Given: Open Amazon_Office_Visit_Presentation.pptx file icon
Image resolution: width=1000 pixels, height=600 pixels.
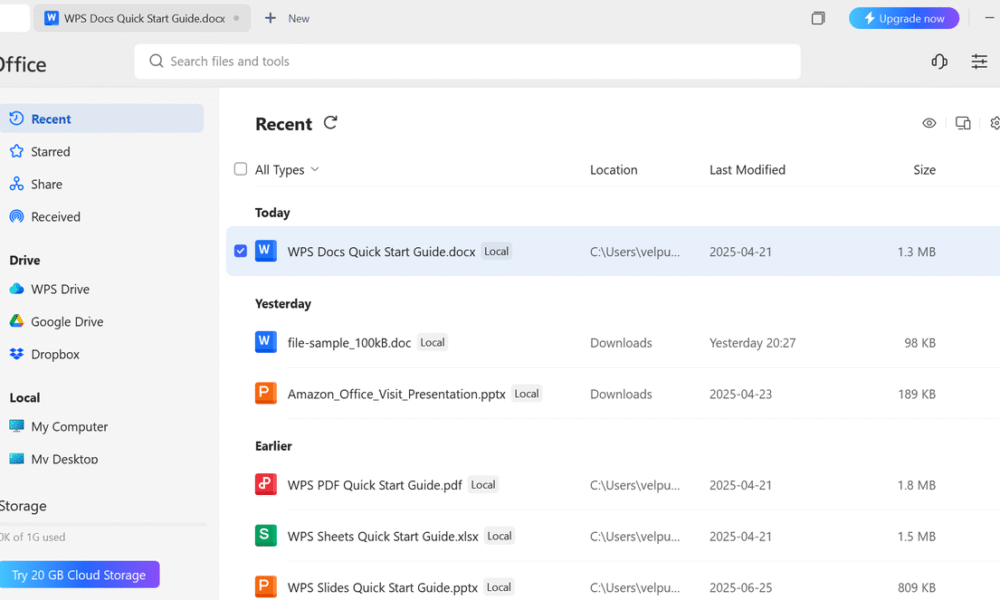Looking at the screenshot, I should tap(265, 393).
